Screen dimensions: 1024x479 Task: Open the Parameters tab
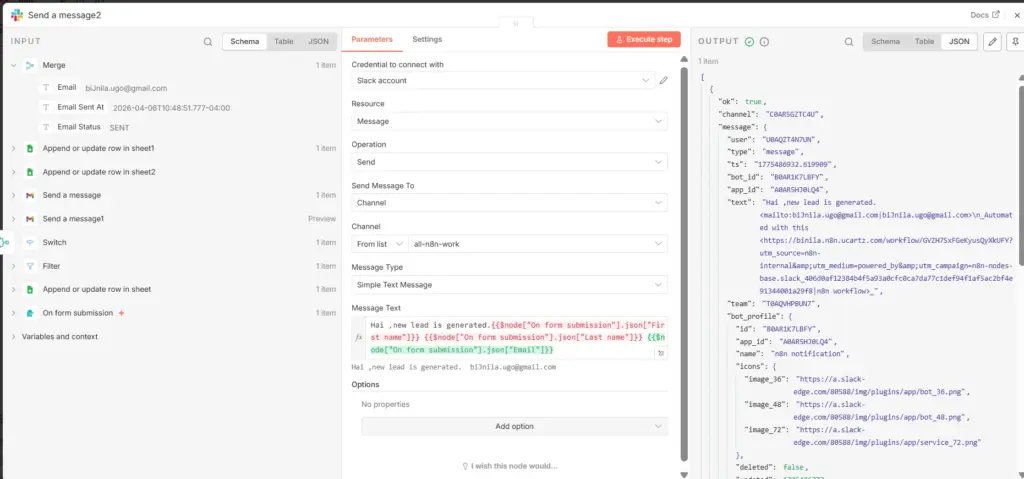[372, 39]
